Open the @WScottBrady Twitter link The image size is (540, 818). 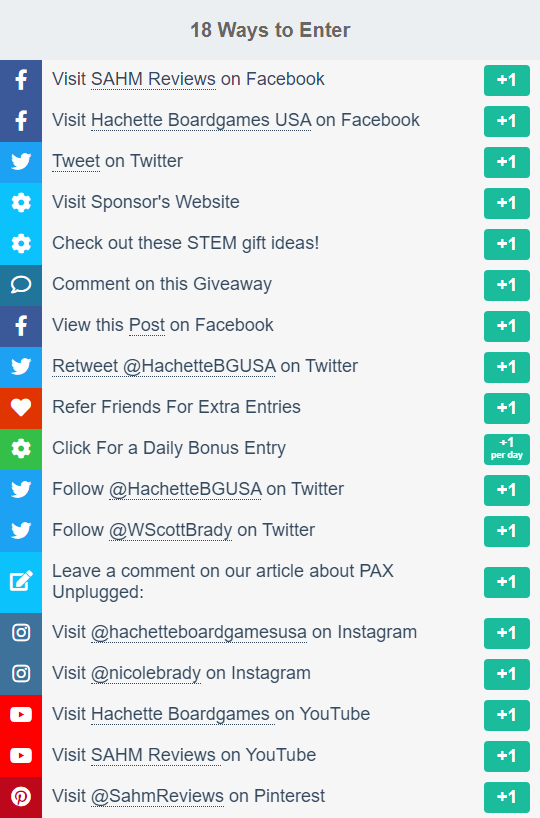pos(170,530)
